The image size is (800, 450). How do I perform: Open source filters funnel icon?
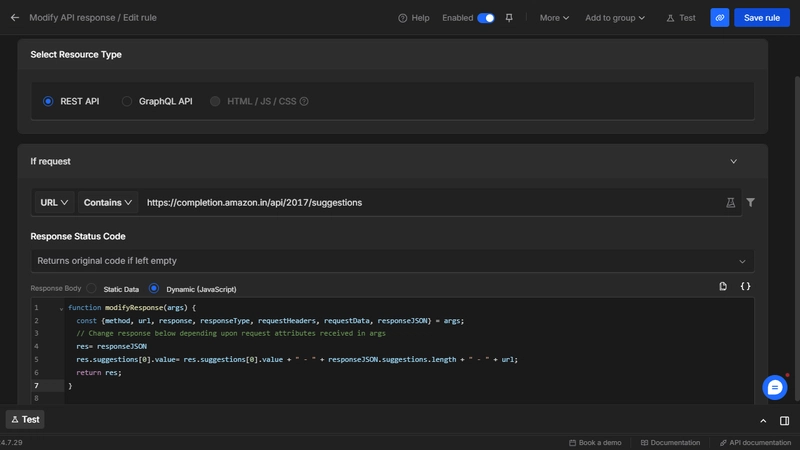click(751, 203)
